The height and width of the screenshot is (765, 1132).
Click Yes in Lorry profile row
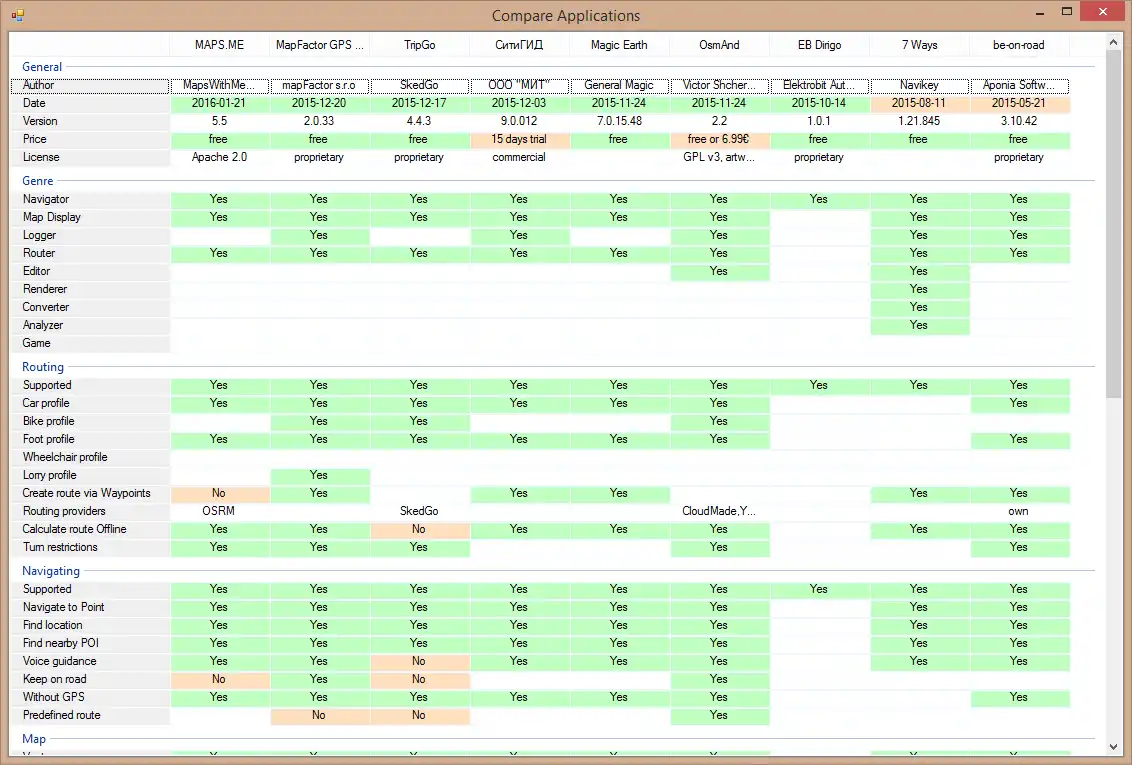pyautogui.click(x=319, y=476)
